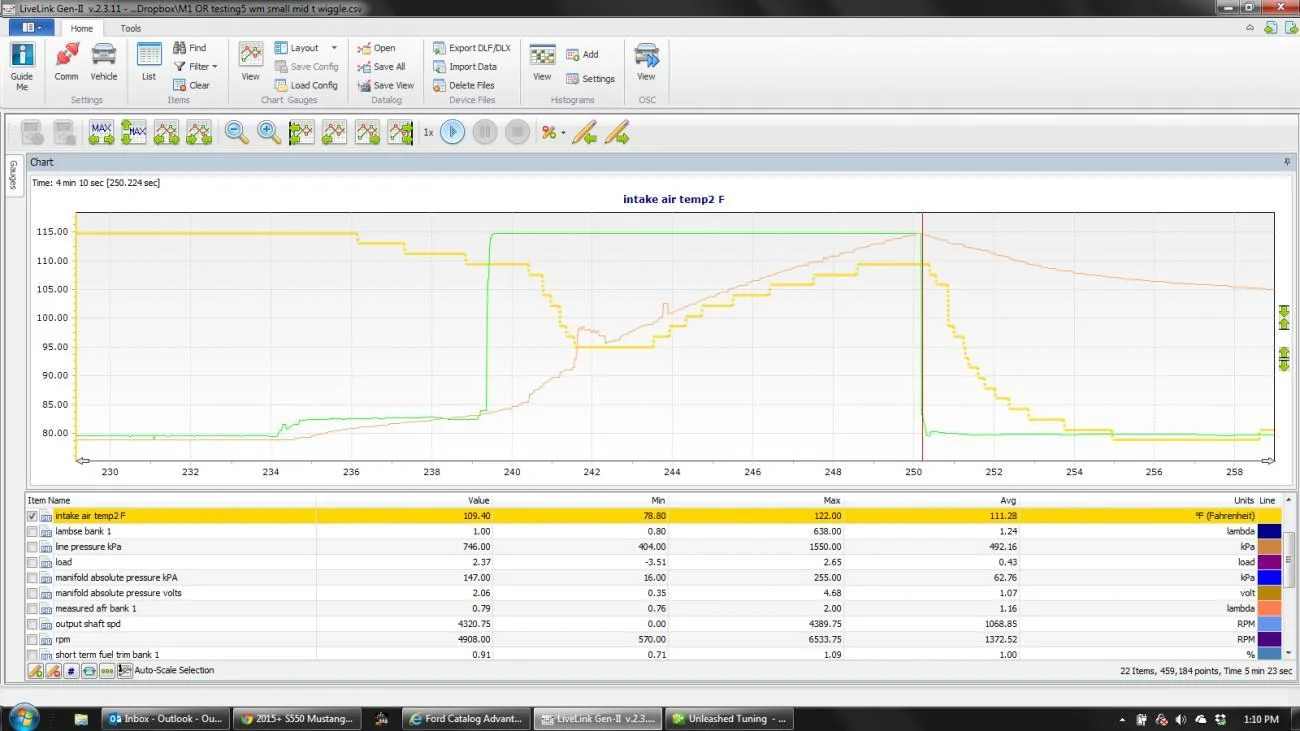The width and height of the screenshot is (1300, 731).
Task: Open the items List
Action: 149,62
